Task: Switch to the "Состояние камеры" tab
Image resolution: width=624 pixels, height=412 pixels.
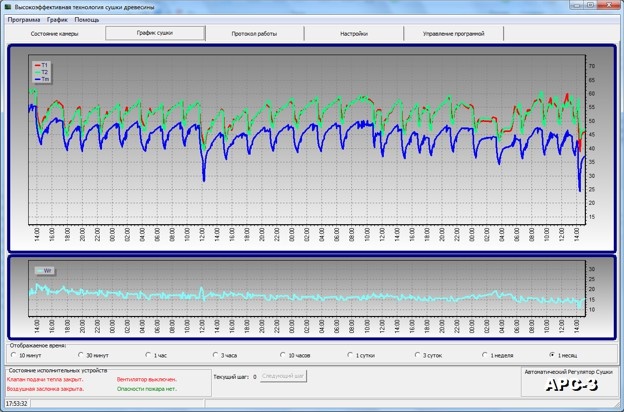Action: [54, 33]
